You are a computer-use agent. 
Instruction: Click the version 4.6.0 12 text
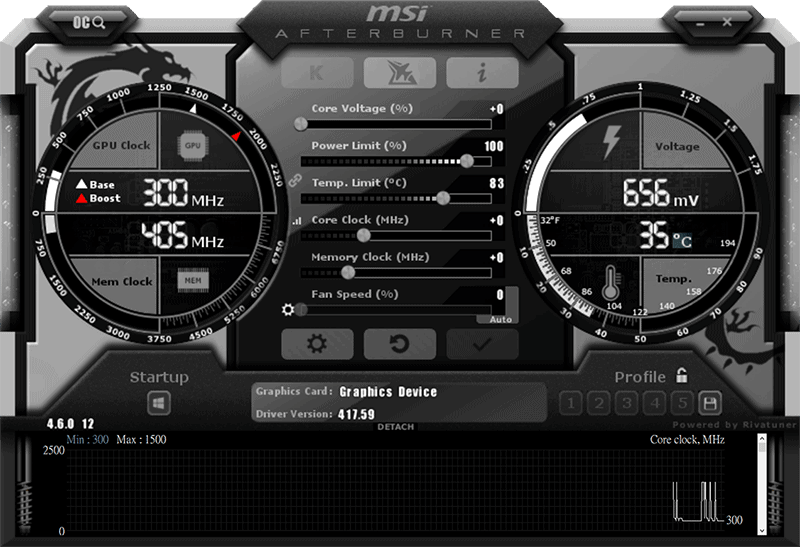pos(70,424)
